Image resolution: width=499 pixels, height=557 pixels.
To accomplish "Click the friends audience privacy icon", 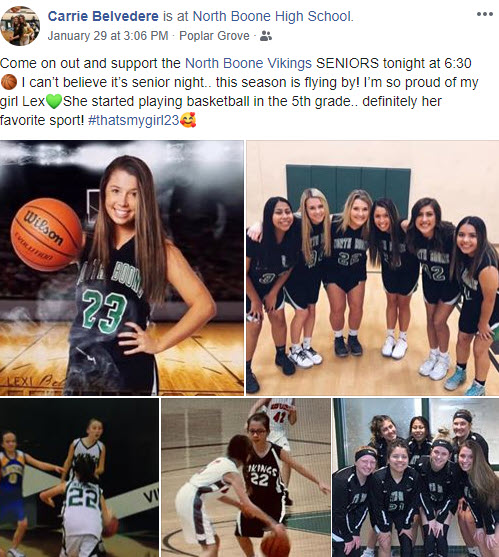I will [x=266, y=36].
